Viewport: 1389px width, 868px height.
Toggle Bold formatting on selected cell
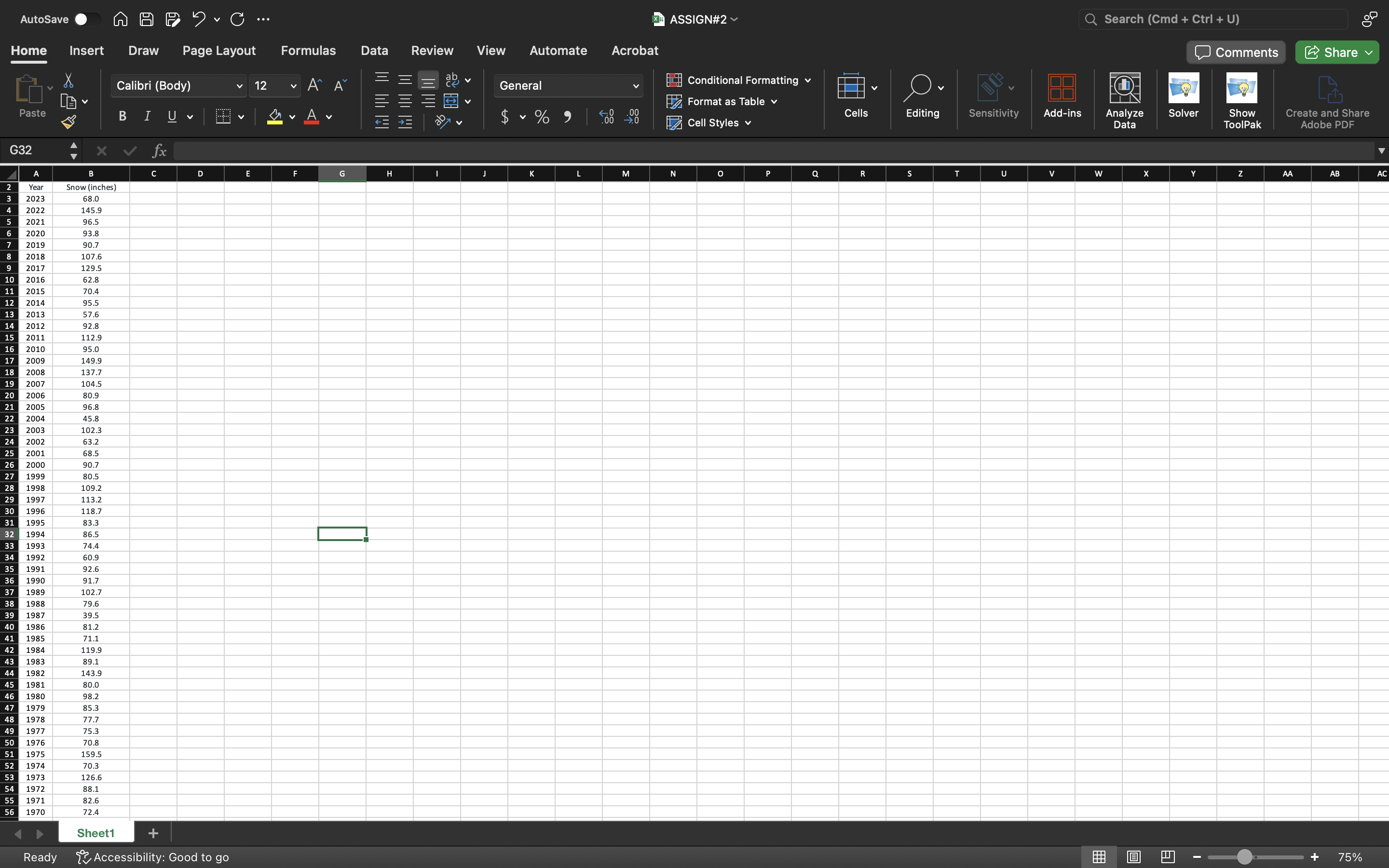coord(121,117)
